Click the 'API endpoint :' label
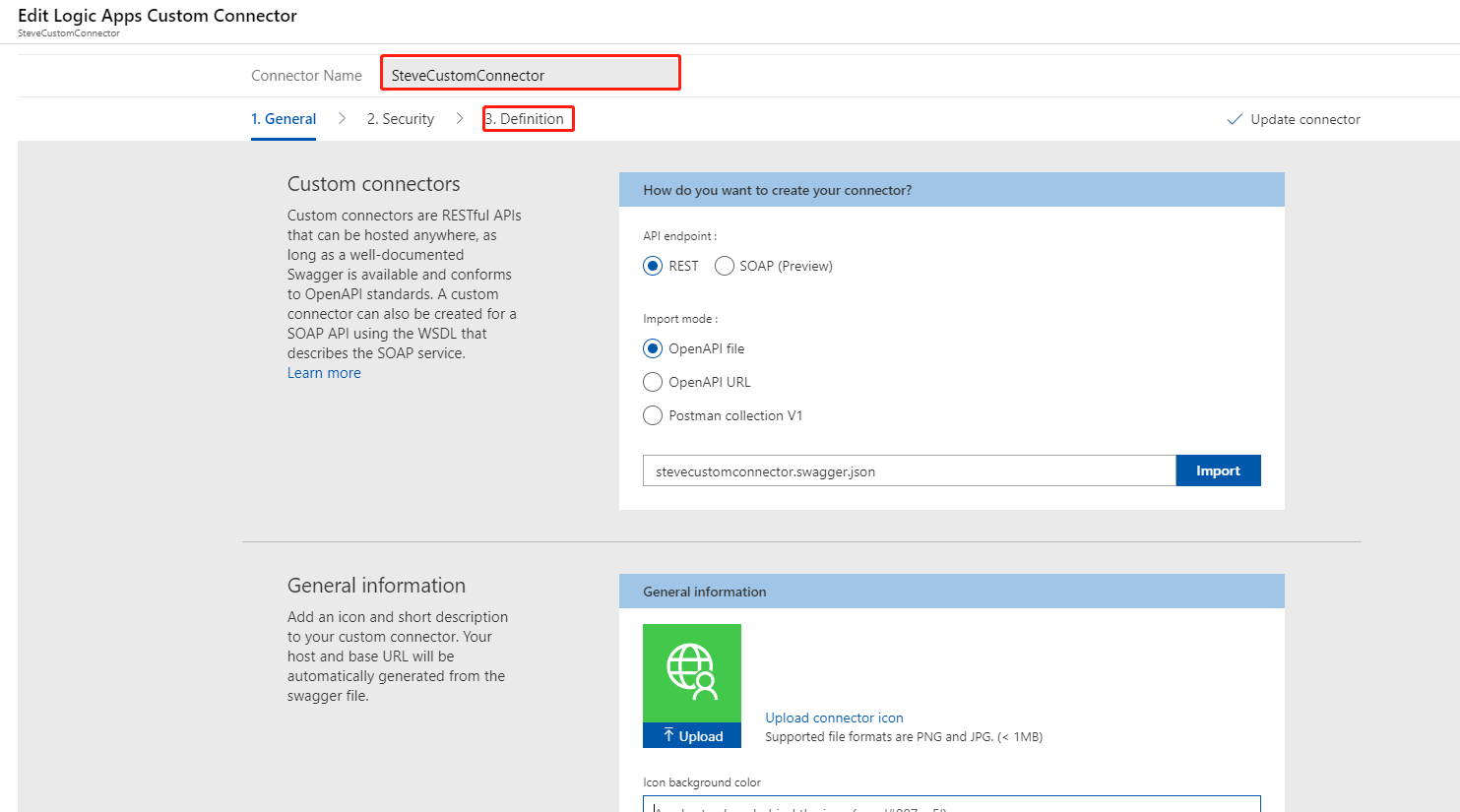 click(x=680, y=236)
